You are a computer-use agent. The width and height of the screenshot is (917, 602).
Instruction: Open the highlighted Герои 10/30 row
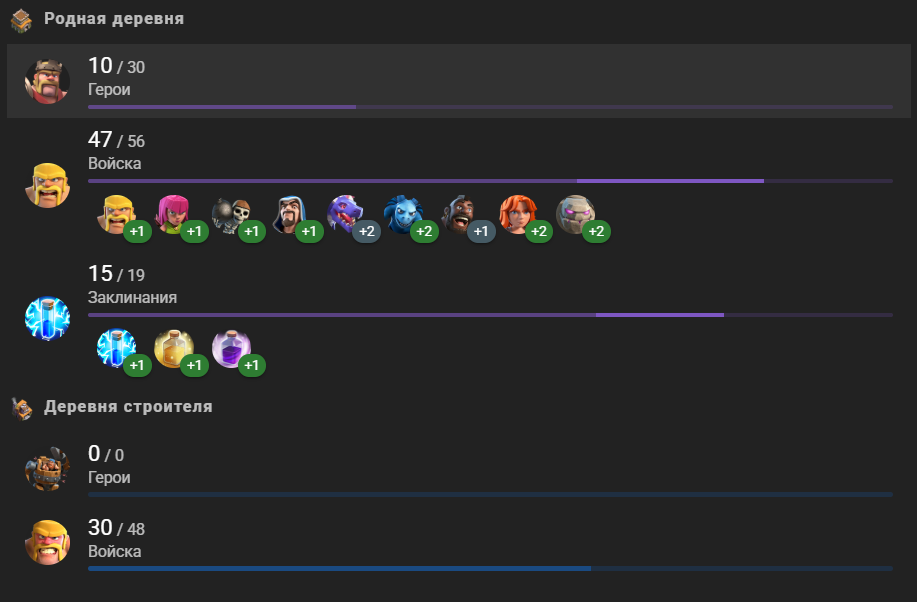(x=458, y=81)
